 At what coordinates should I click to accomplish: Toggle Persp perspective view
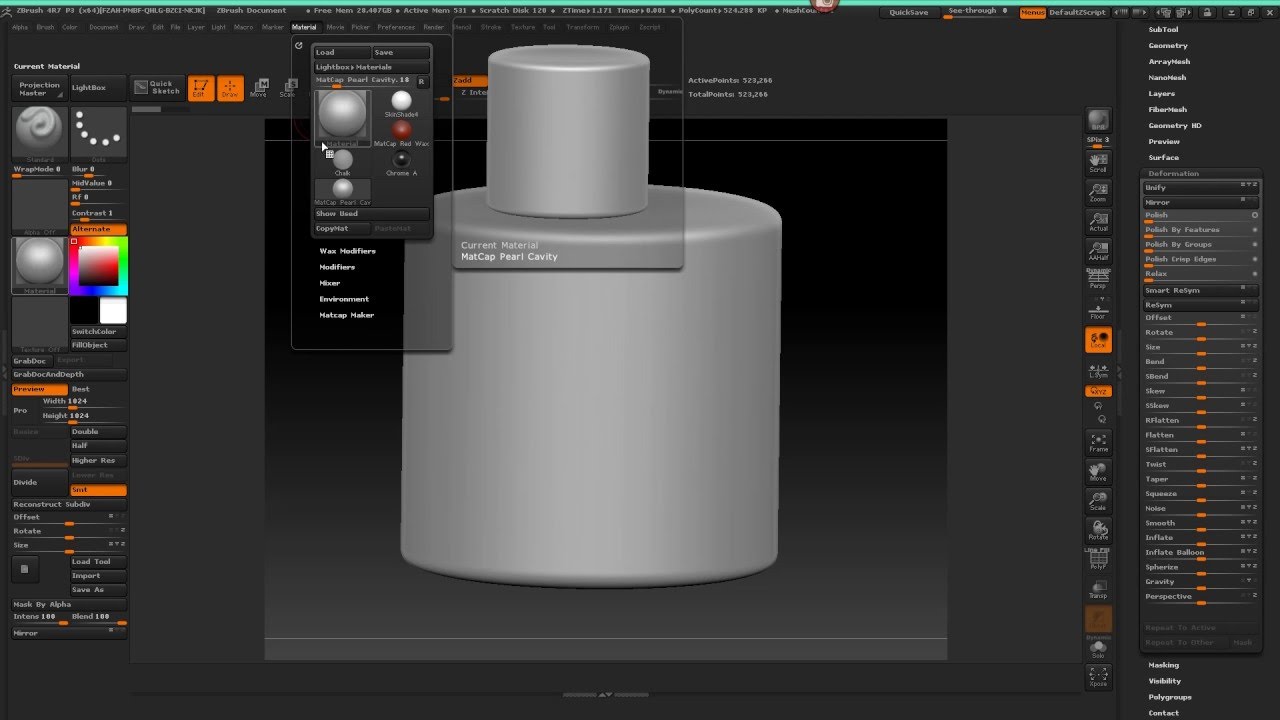1098,281
